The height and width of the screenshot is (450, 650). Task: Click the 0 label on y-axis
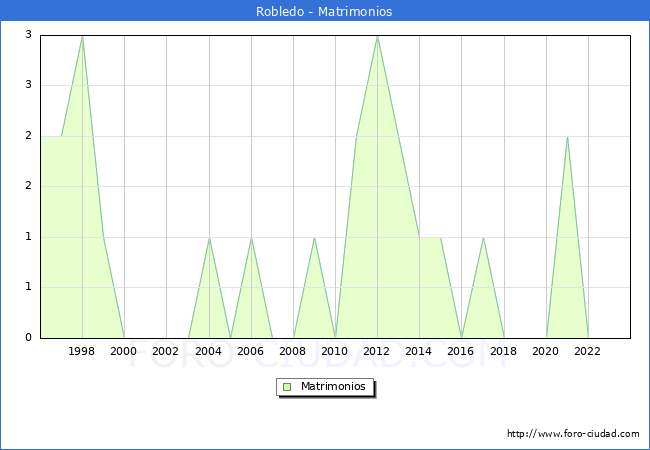[29, 338]
